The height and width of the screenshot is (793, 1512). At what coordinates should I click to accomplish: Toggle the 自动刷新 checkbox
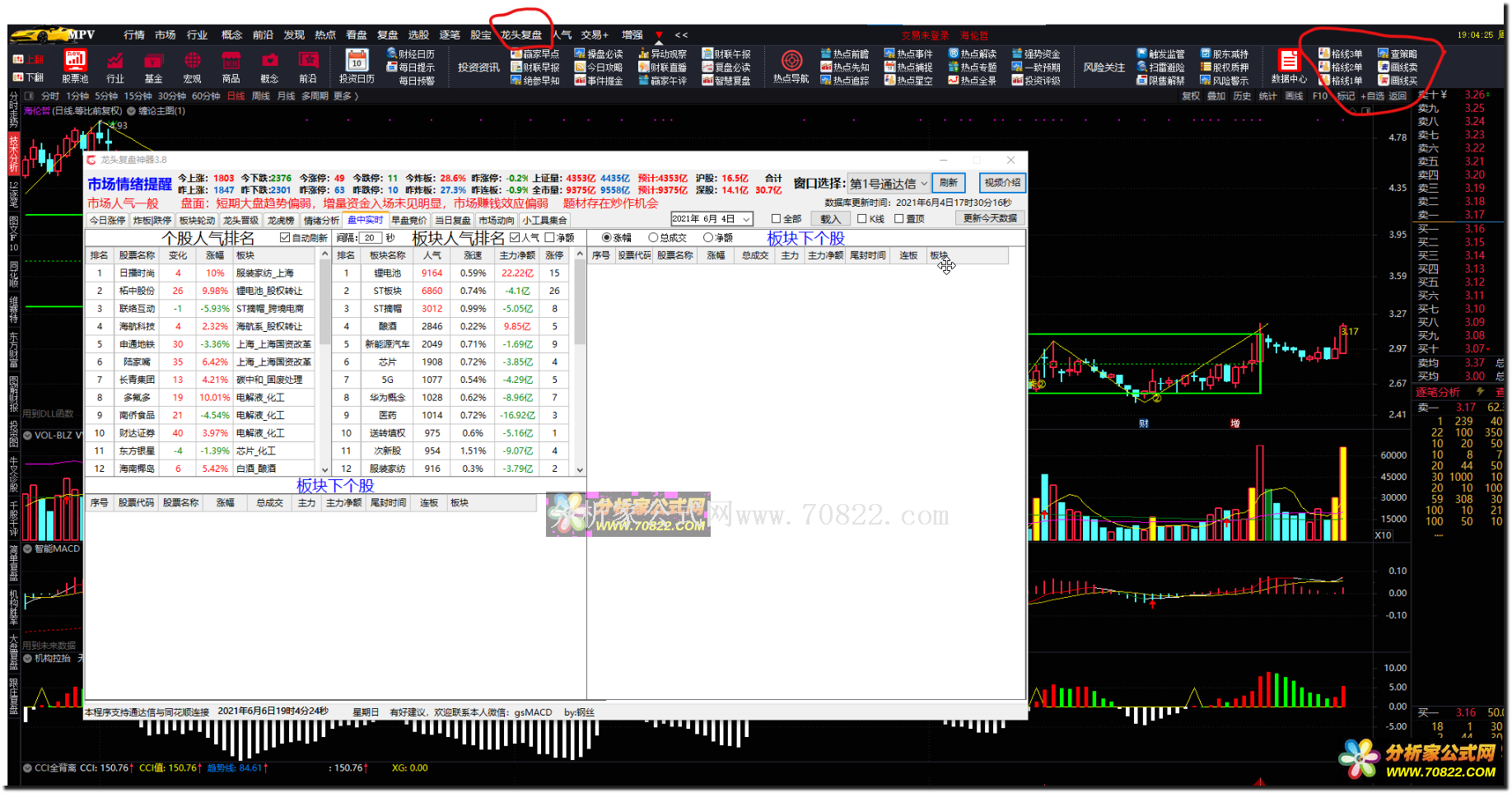tap(285, 238)
